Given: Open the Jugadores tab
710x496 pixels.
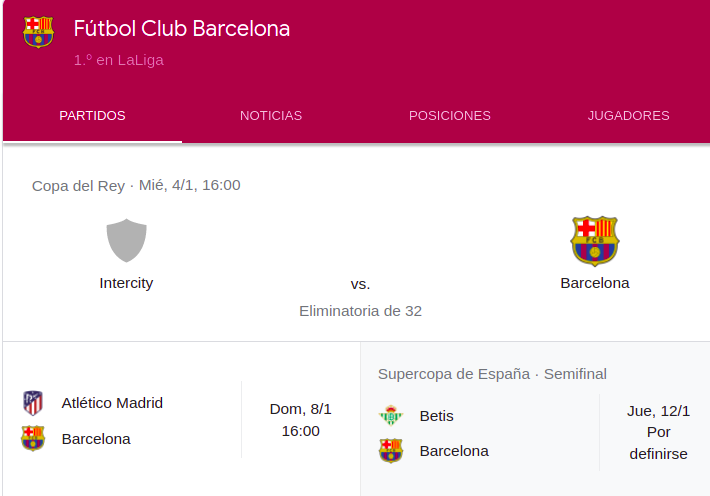Looking at the screenshot, I should pyautogui.click(x=628, y=115).
